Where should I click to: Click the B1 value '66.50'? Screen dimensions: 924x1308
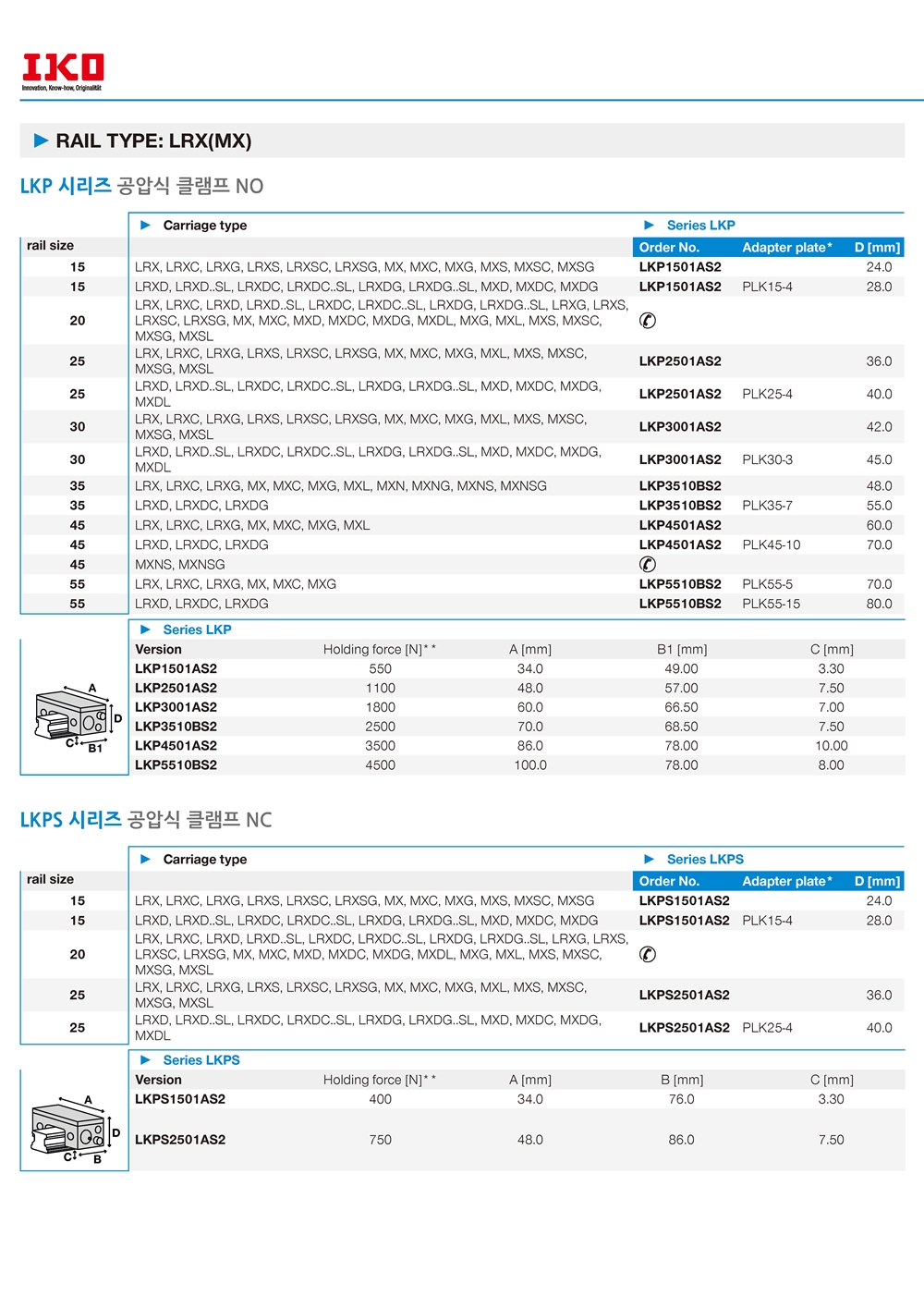681,707
